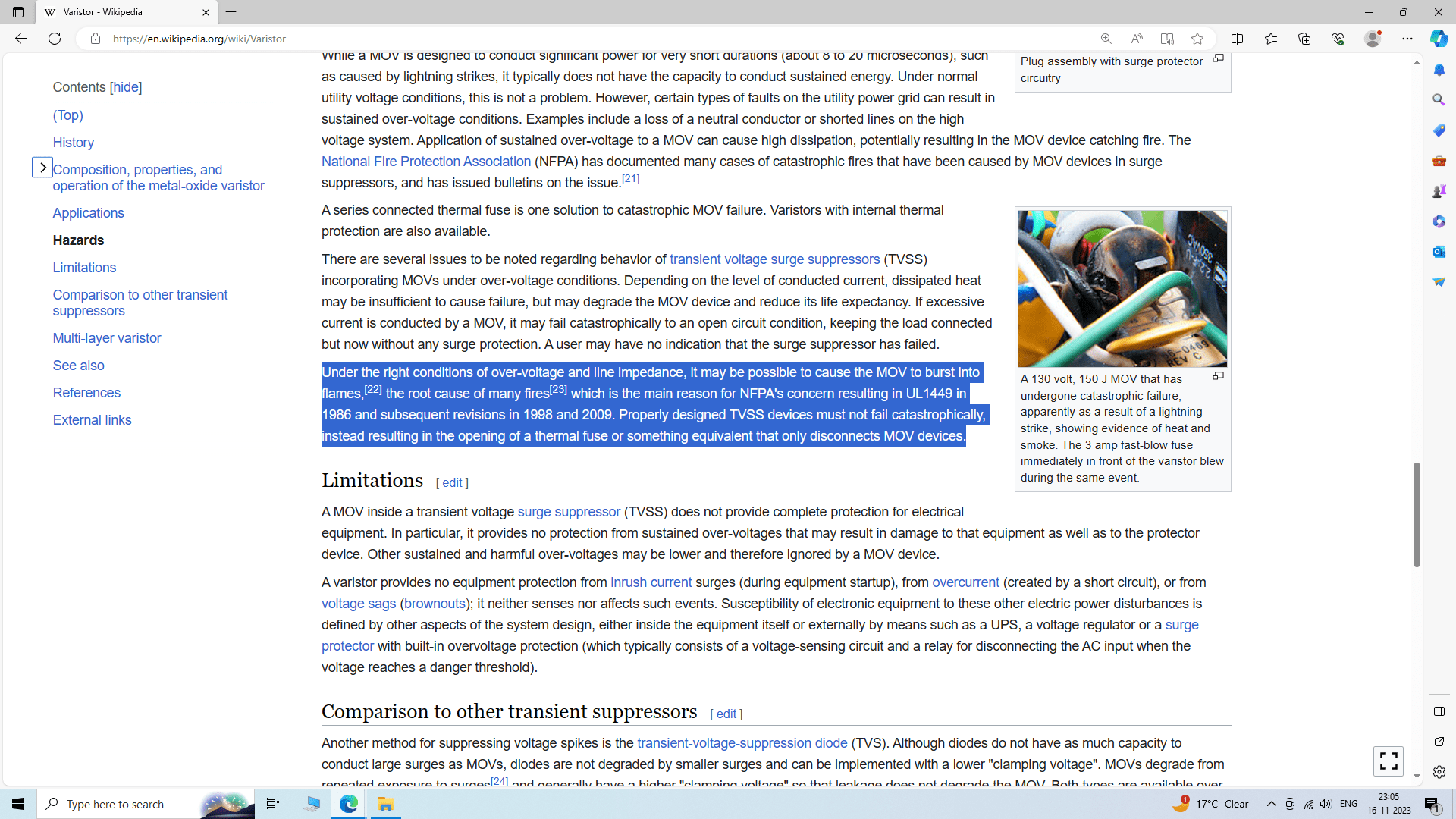Jump to Limitations in contents
This screenshot has width=1456, height=819.
[x=84, y=268]
